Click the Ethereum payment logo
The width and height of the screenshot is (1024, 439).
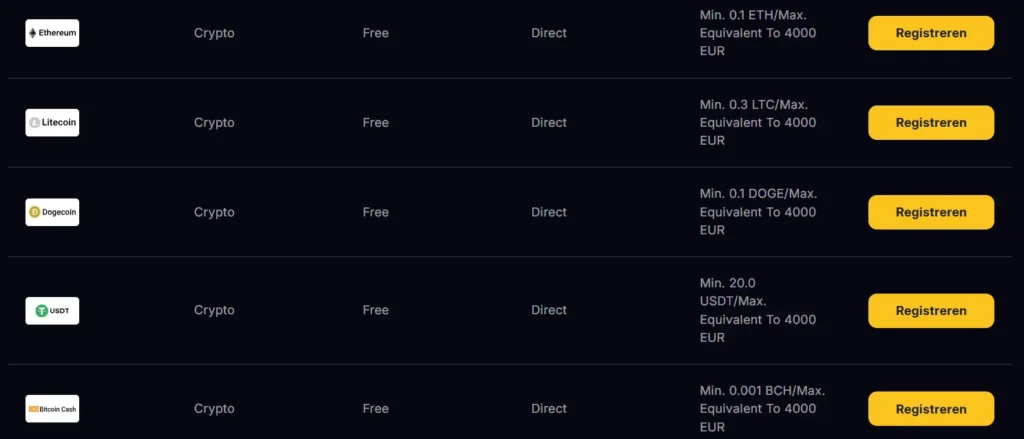(52, 33)
